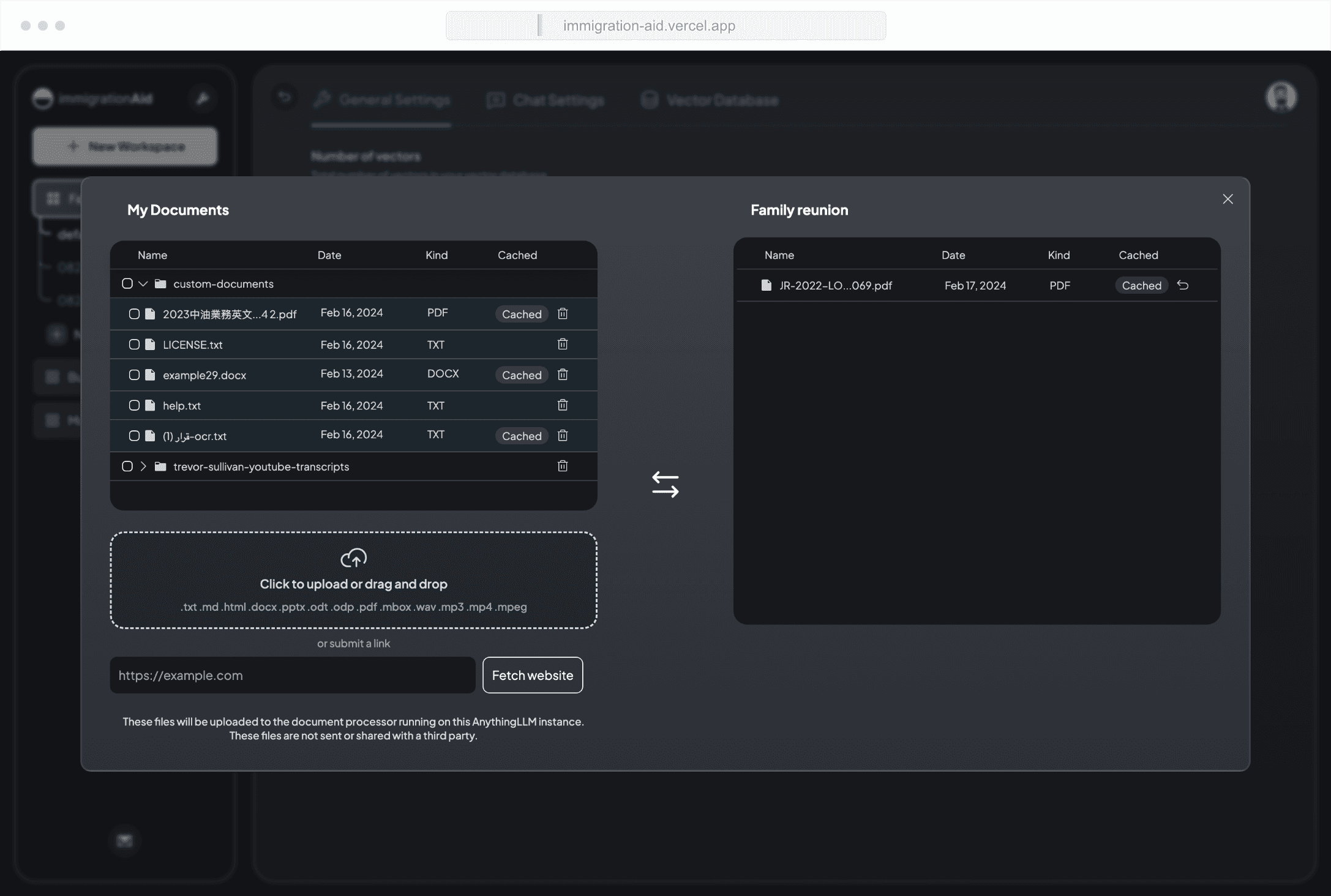This screenshot has height=896, width=1331.
Task: Delete help.txt using its trash icon
Action: (563, 405)
